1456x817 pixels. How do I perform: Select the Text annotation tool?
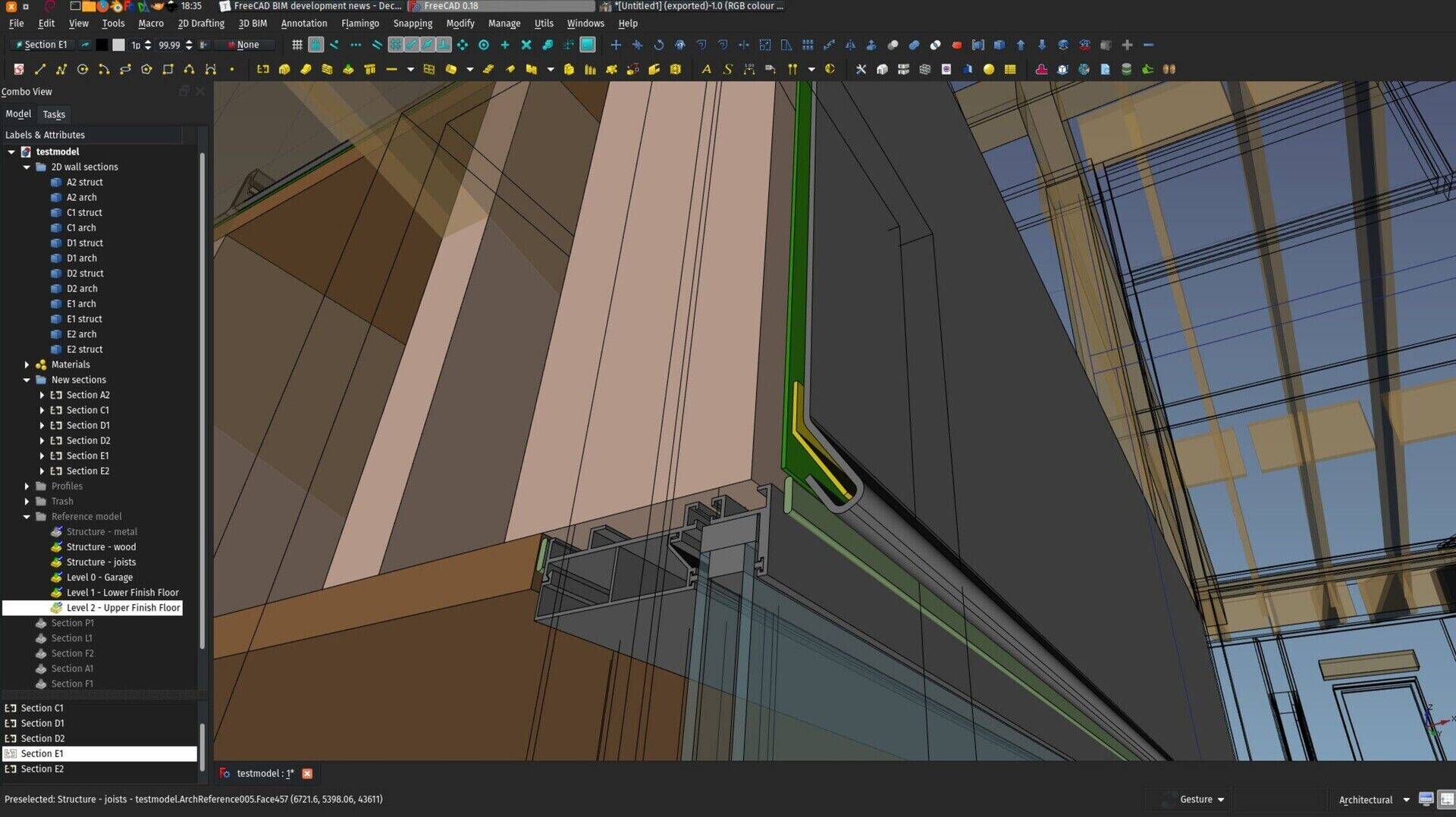click(x=707, y=69)
